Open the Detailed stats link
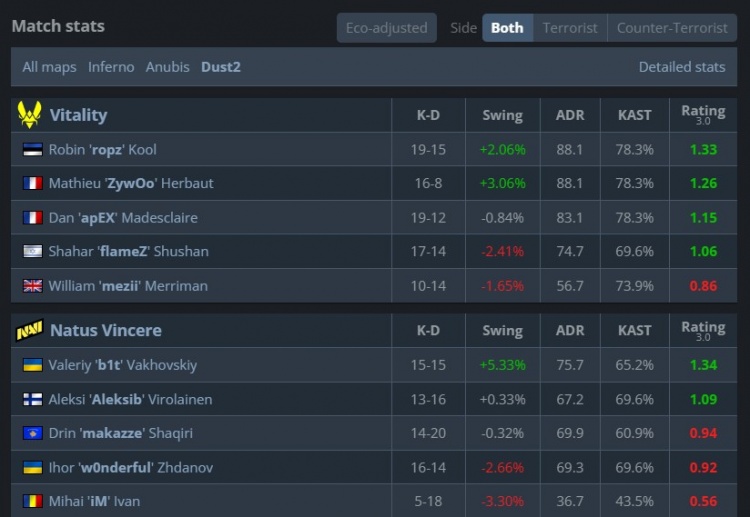Screen dimensions: 750x517 (682, 67)
